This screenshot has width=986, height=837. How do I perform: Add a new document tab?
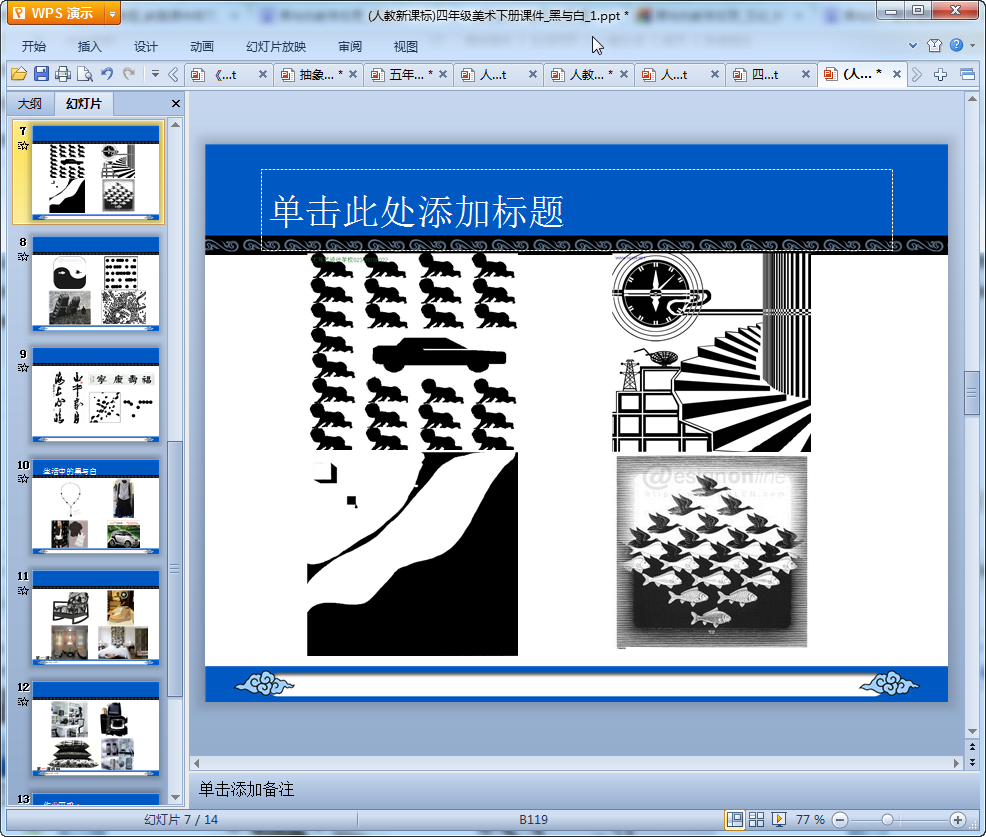940,75
